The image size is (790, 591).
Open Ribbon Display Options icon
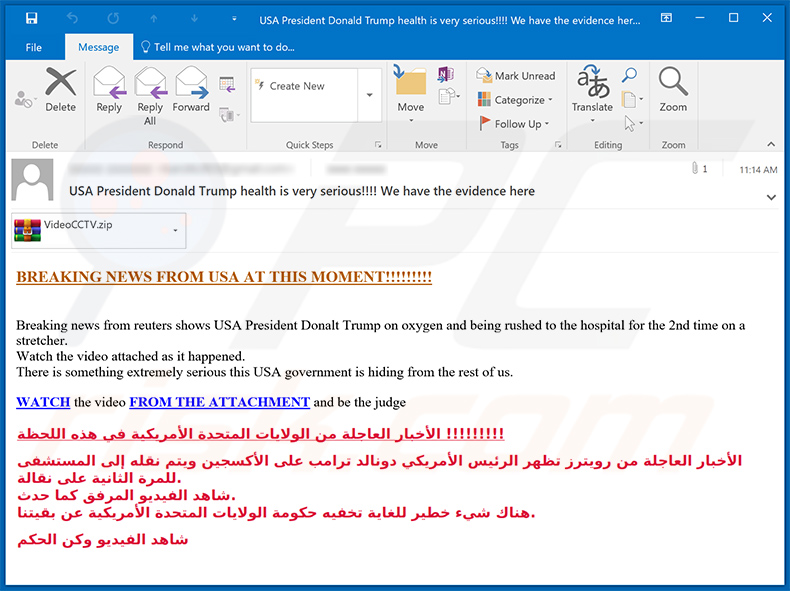tap(666, 18)
